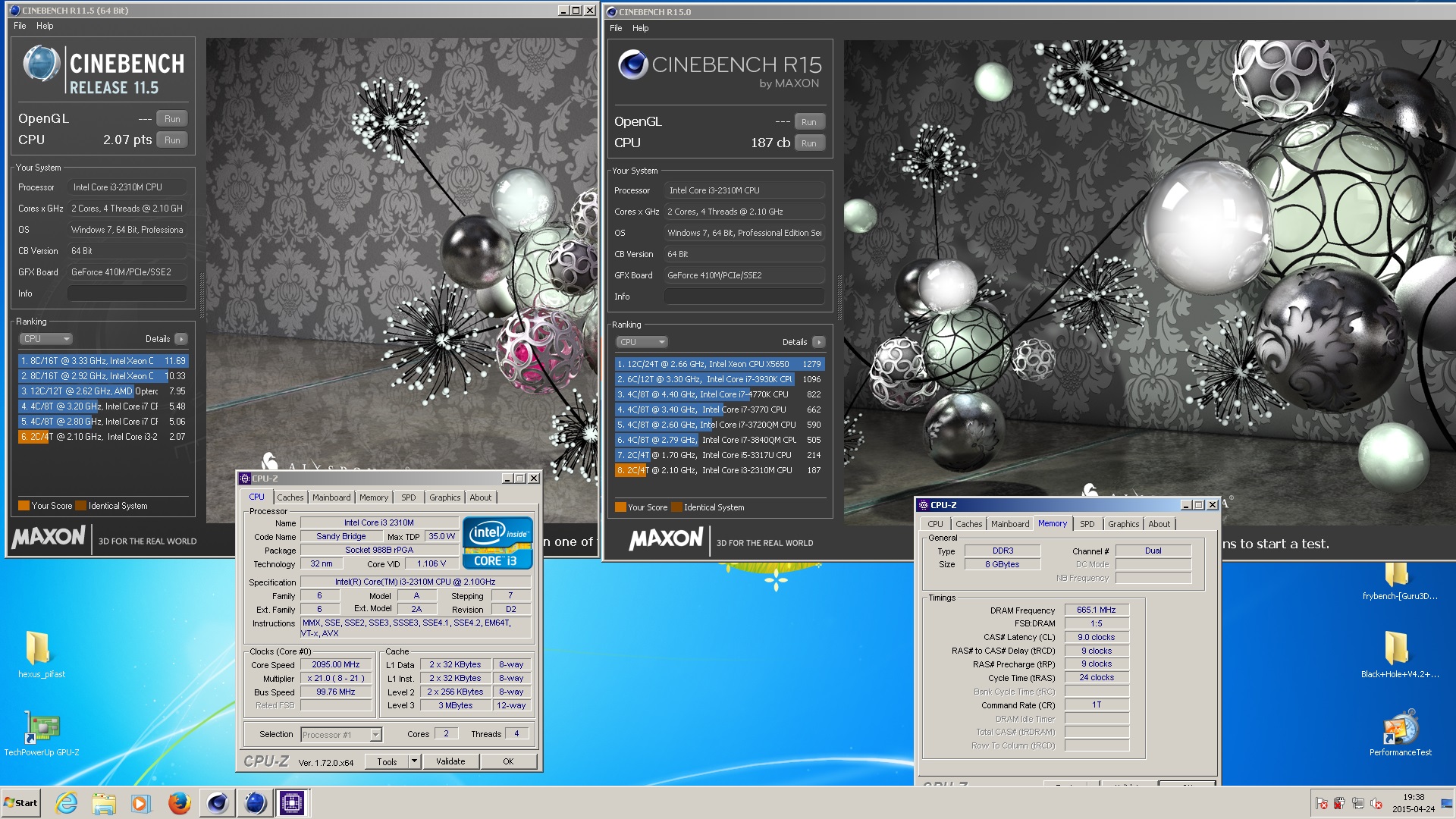
Task: Open the Start menu
Action: [x=20, y=802]
